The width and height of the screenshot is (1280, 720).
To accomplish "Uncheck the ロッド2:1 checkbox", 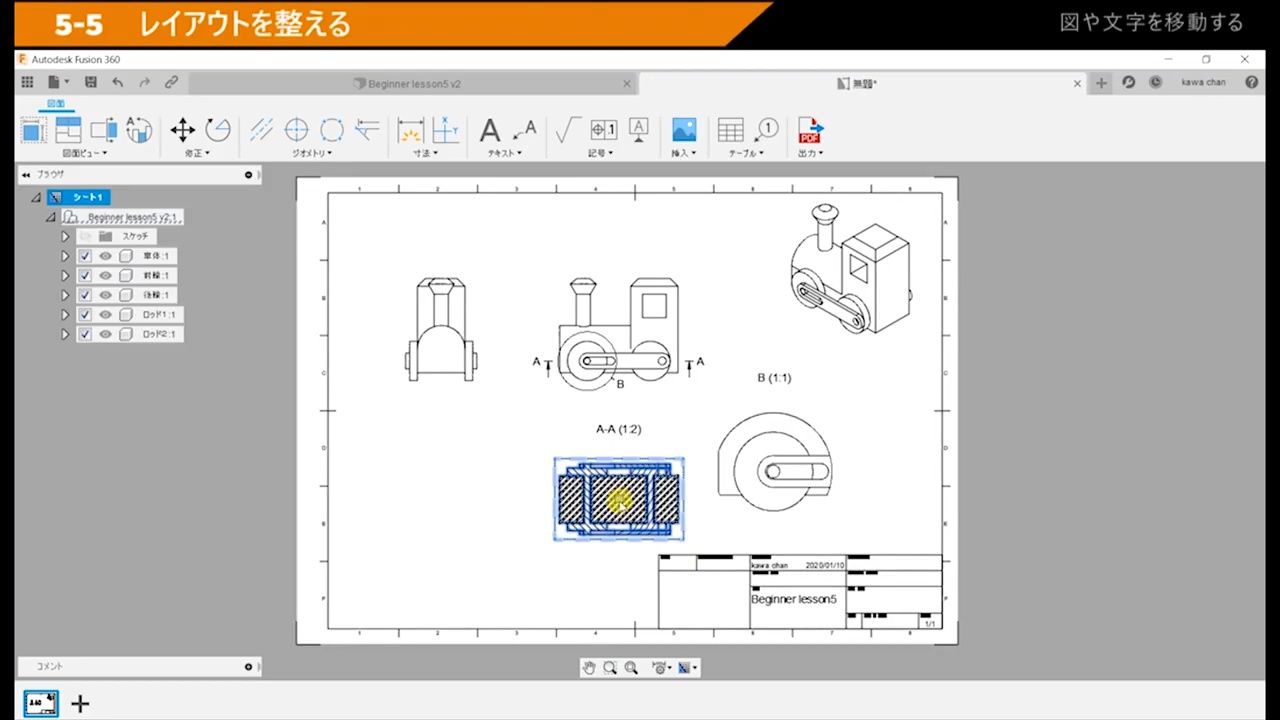I will [85, 334].
